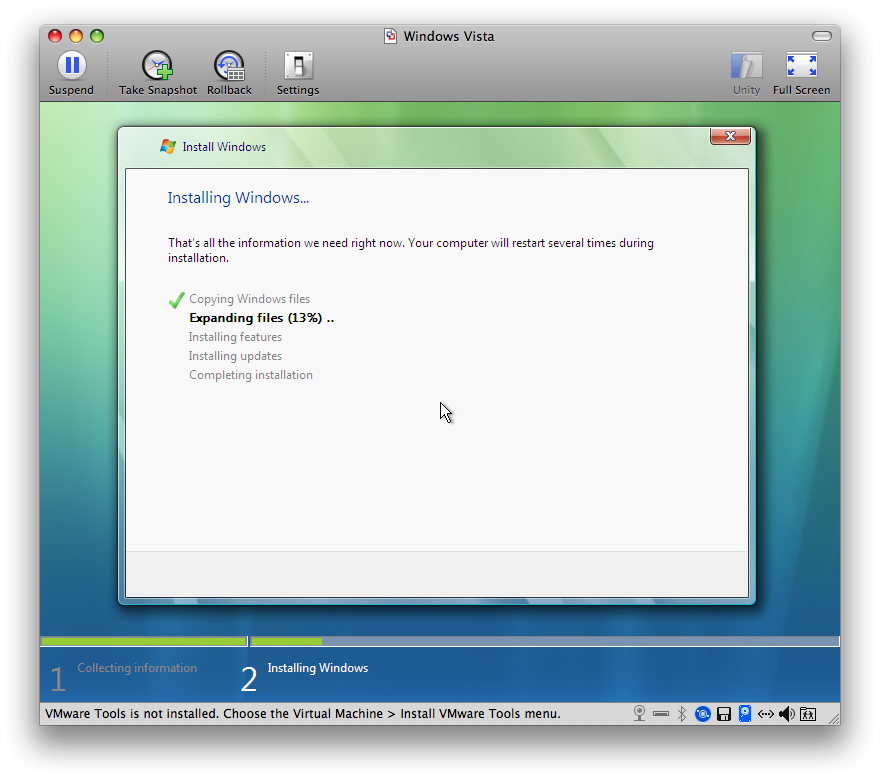This screenshot has width=880, height=780.
Task: Switch to Unity view
Action: (746, 67)
